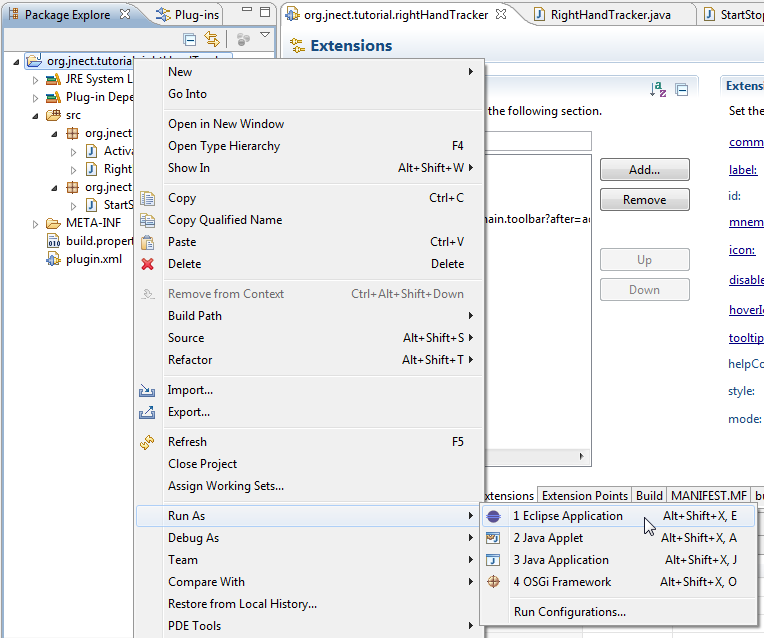
Task: Open the Build Path submenu
Action: [309, 316]
